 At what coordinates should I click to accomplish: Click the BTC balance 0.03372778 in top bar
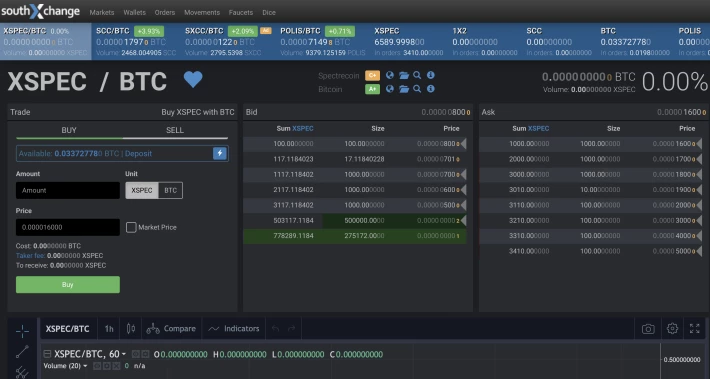[626, 42]
